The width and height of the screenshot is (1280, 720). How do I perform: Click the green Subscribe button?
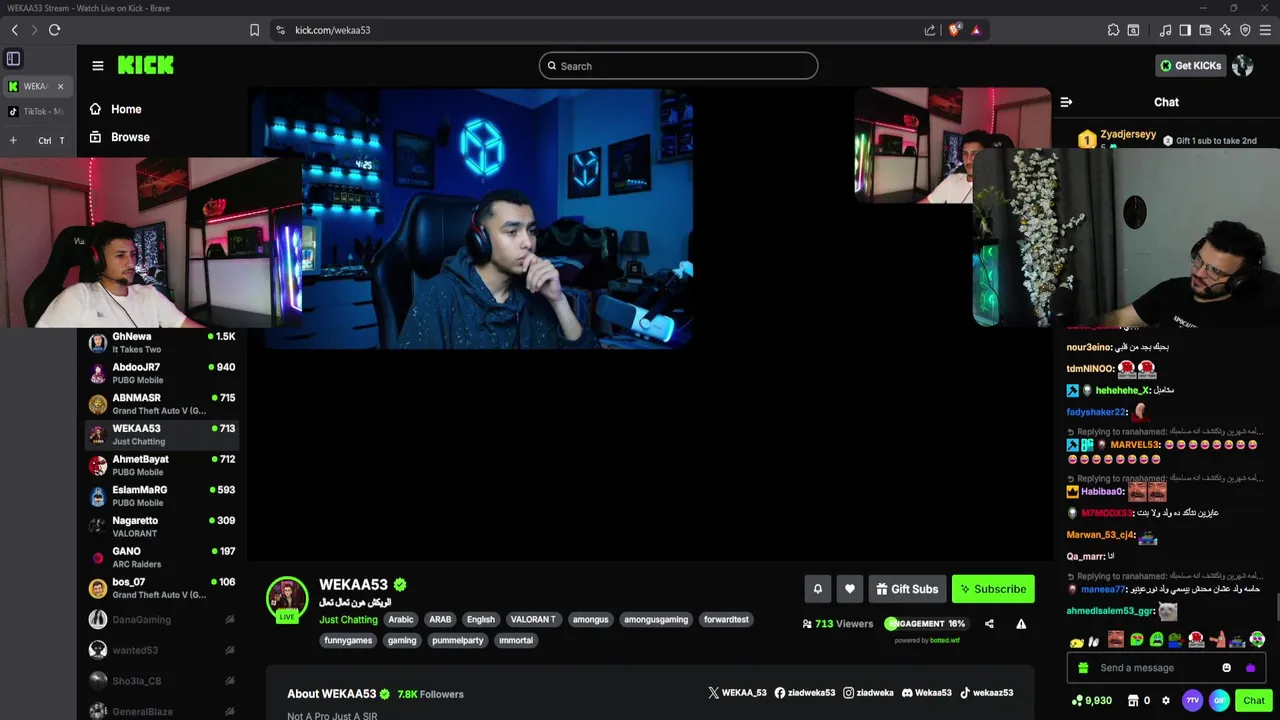point(993,589)
